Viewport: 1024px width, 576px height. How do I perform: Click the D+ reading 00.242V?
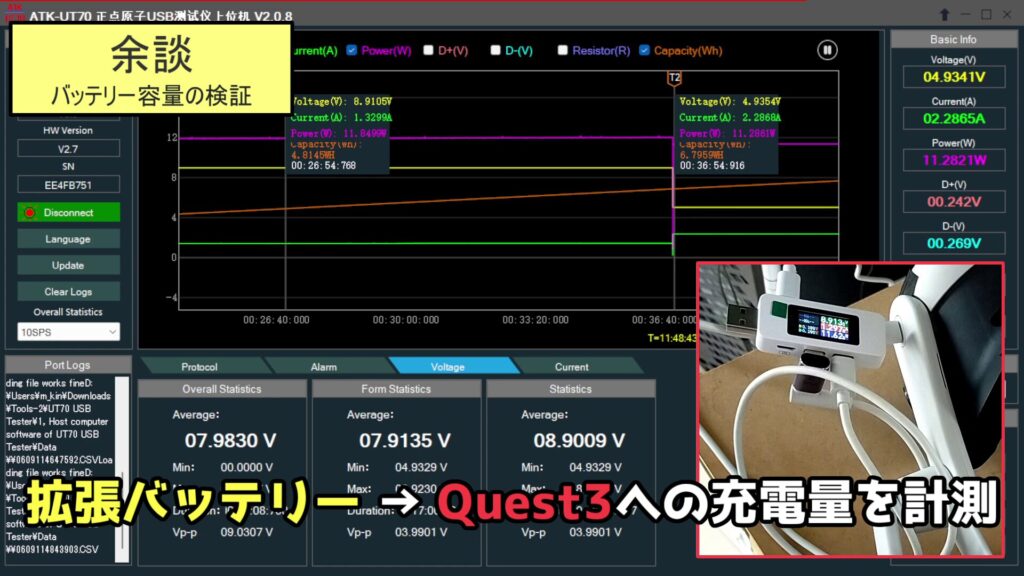953,202
